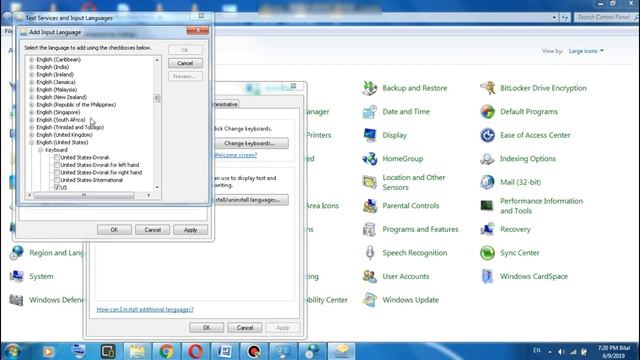Click the language list vertical scrollbar thumb
This screenshot has width=640, height=360.
pos(157,98)
